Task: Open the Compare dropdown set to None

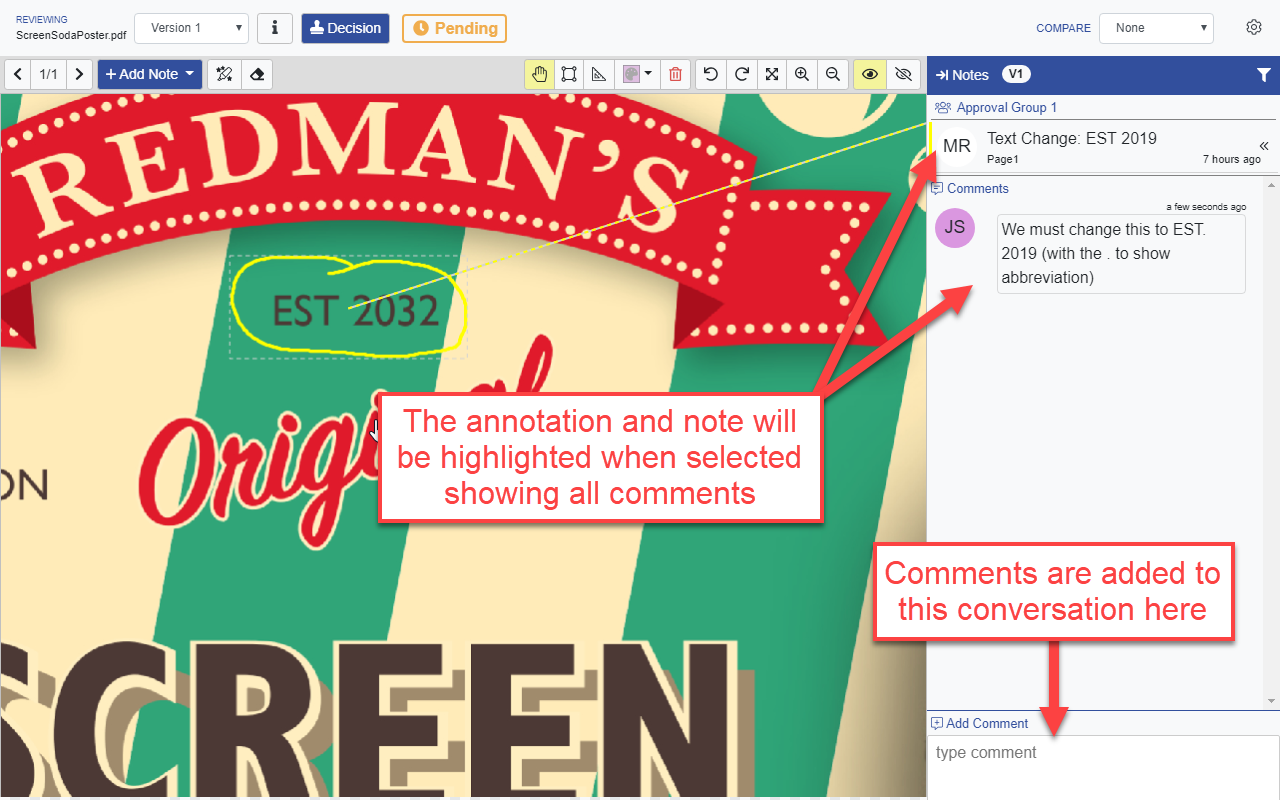Action: (1155, 28)
